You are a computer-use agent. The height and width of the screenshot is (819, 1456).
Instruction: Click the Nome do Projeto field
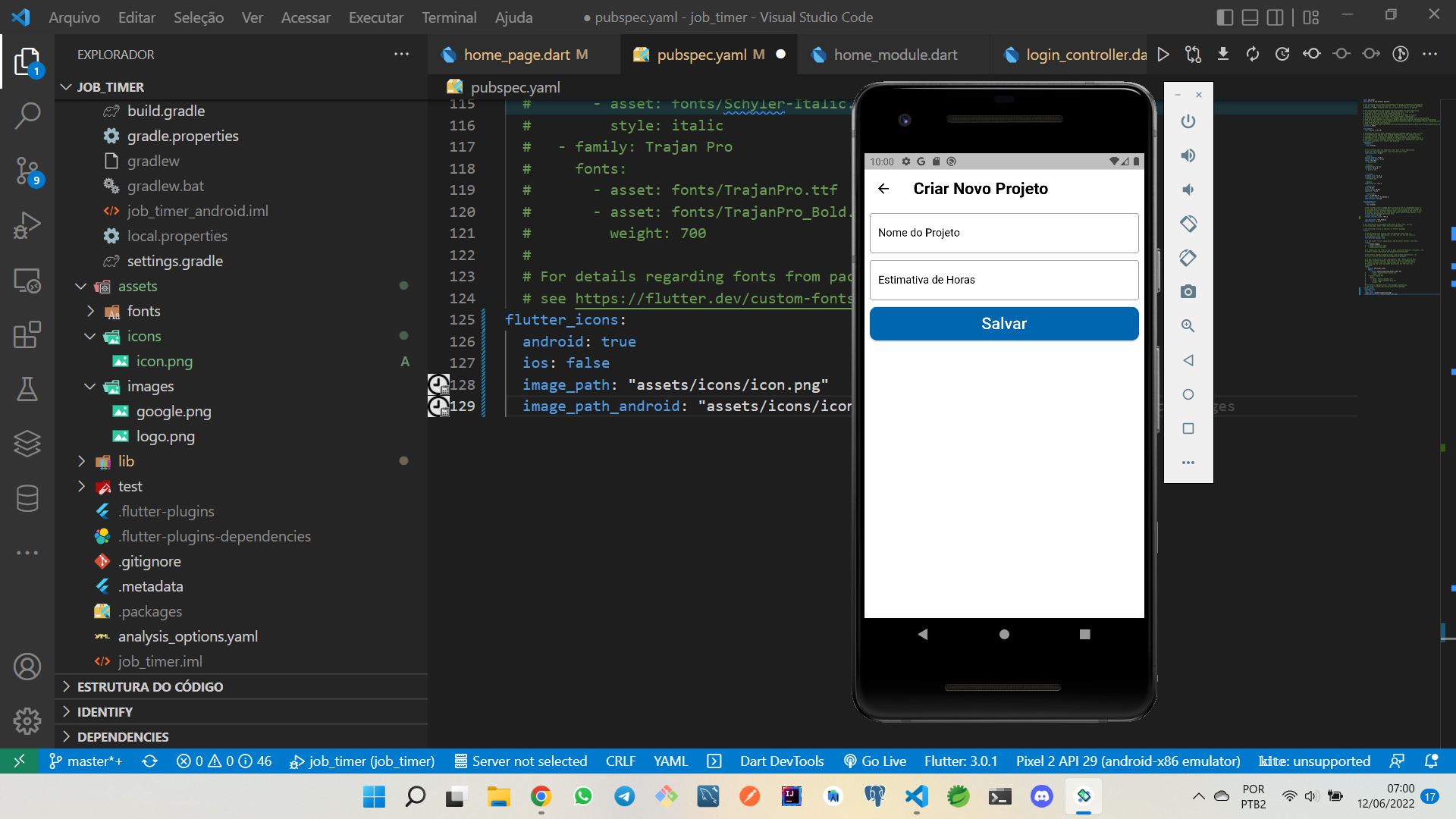[1003, 233]
